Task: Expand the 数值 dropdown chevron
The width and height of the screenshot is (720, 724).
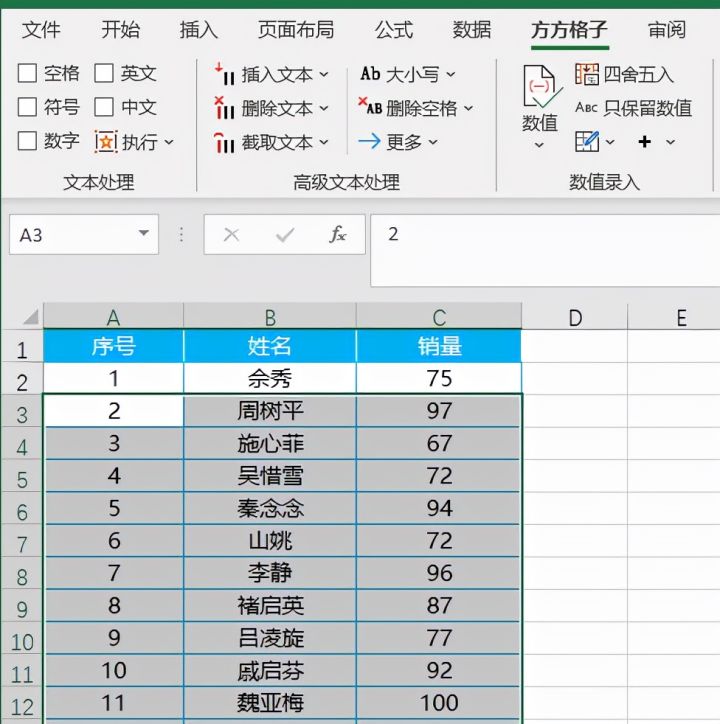Action: pyautogui.click(x=539, y=145)
